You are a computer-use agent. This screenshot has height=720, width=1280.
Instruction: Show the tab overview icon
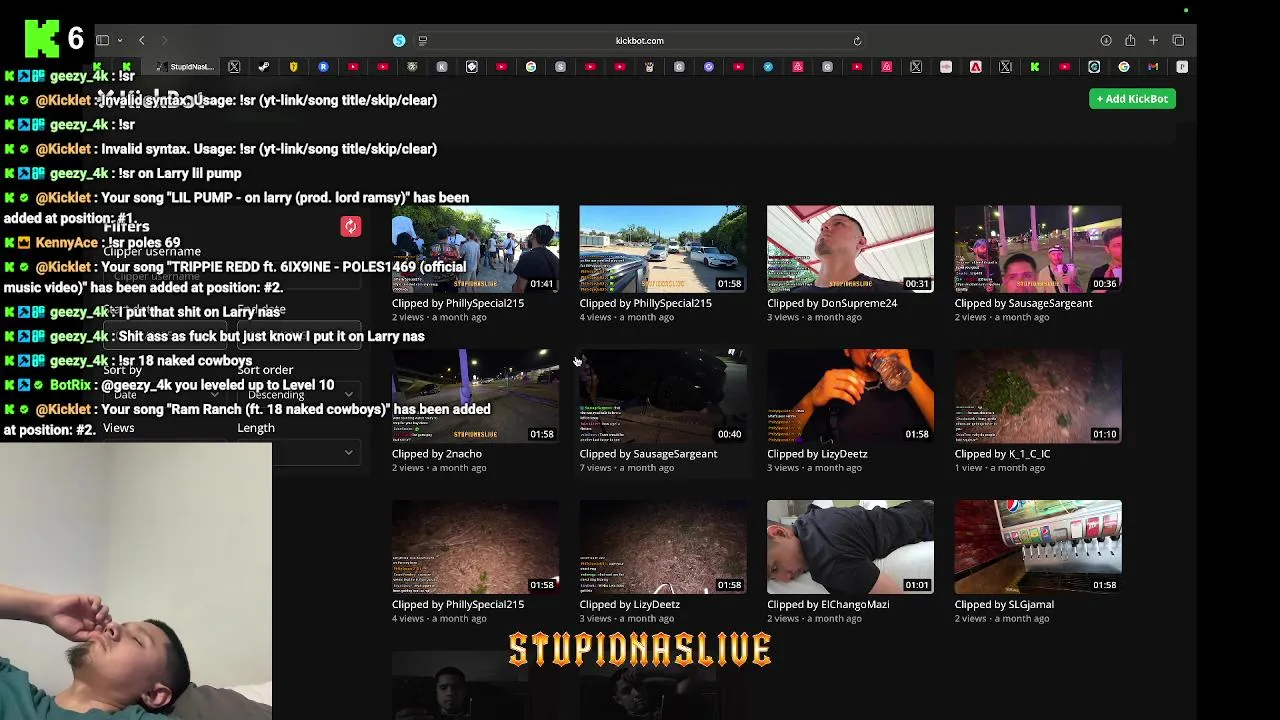point(1178,40)
